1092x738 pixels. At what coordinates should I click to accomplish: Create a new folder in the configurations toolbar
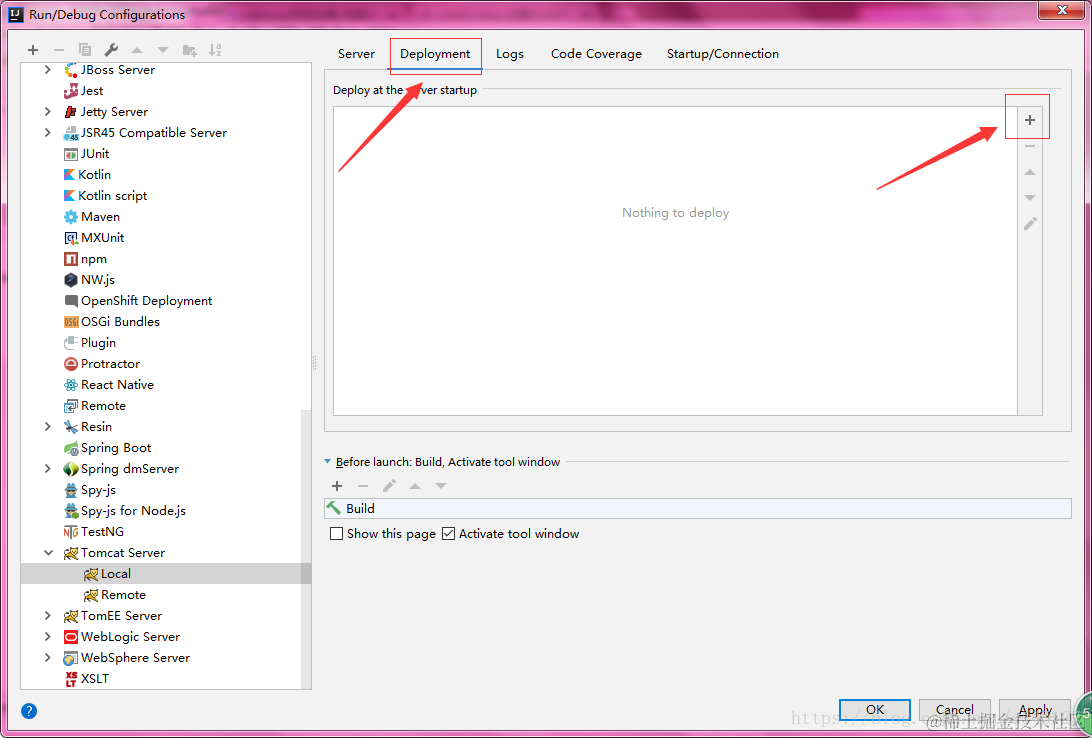pos(189,50)
